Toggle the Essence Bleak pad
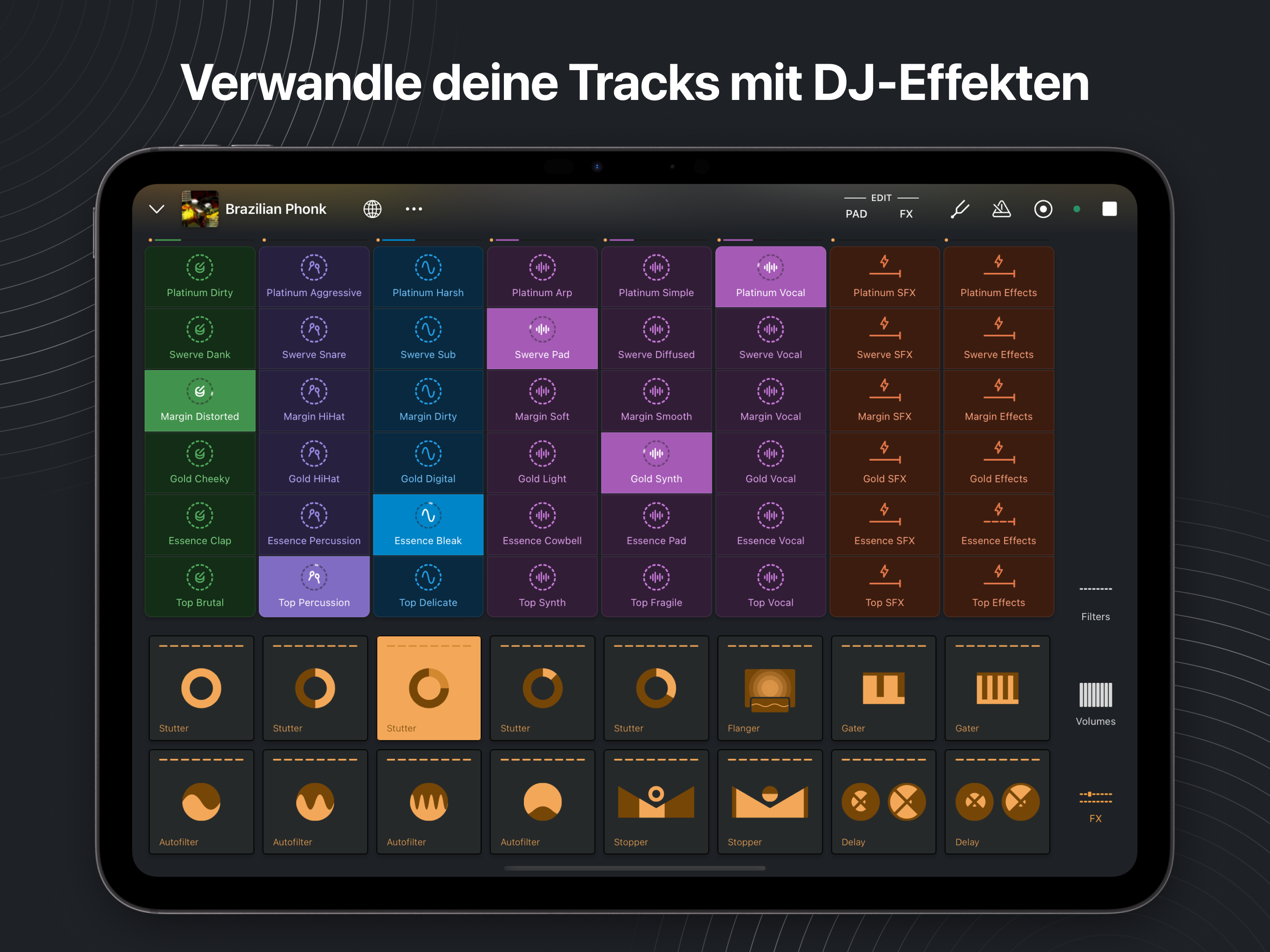The height and width of the screenshot is (952, 1270). click(428, 524)
